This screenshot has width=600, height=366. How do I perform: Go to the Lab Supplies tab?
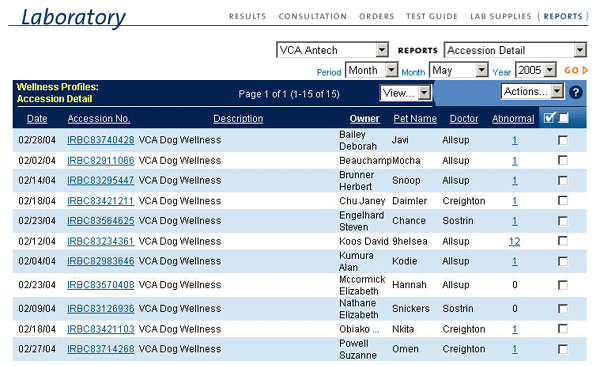click(x=501, y=16)
